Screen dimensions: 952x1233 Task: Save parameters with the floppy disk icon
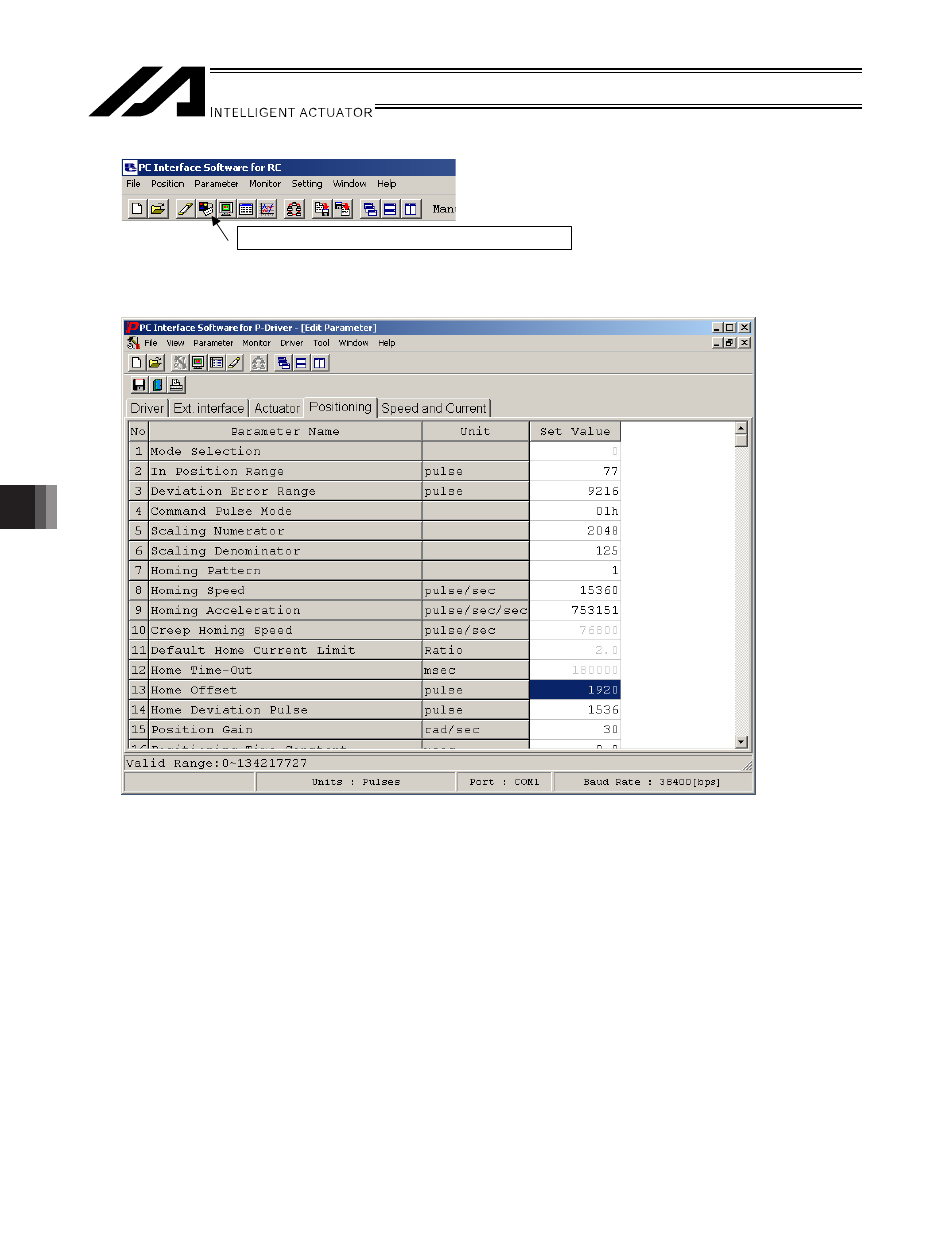click(x=139, y=385)
